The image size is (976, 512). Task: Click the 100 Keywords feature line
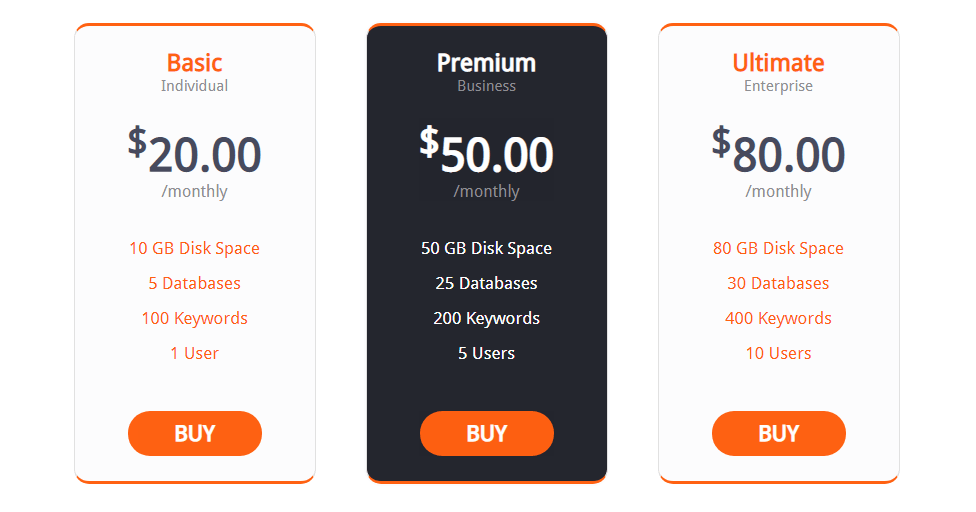point(195,319)
